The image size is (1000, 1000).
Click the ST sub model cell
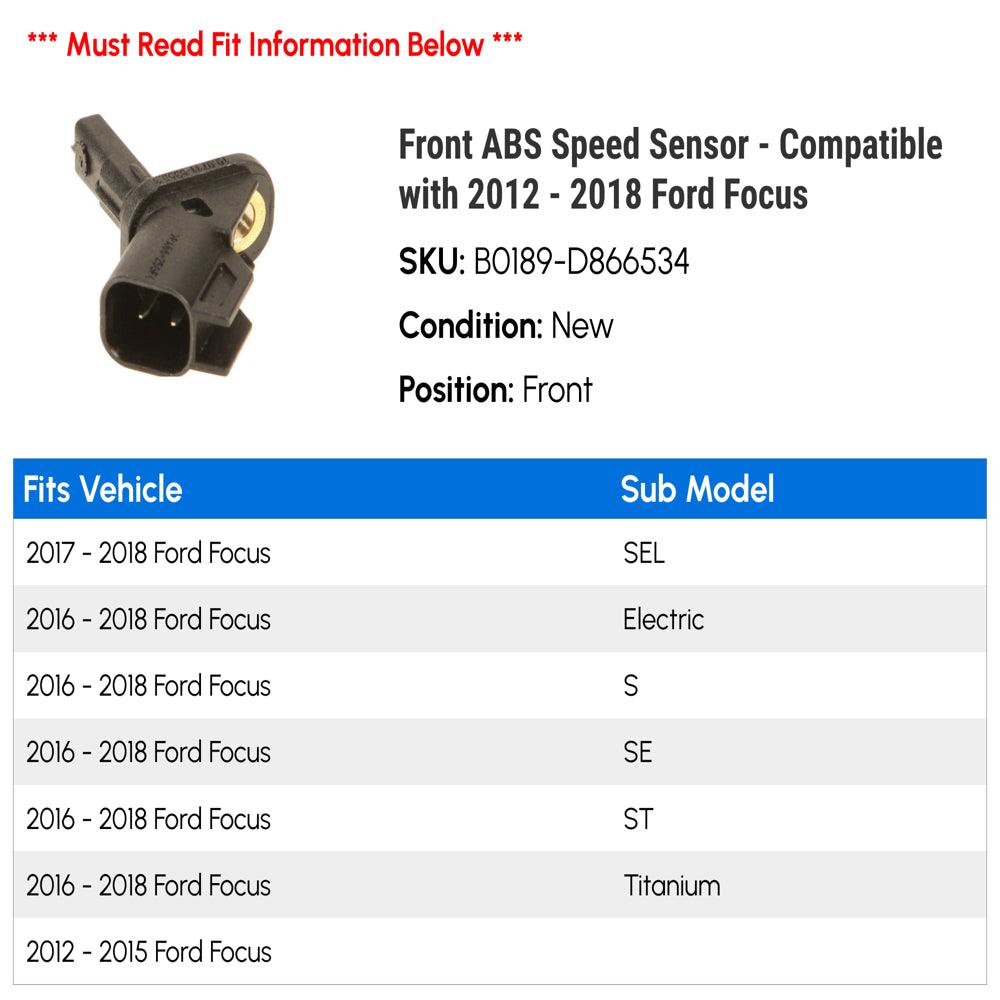pos(637,819)
